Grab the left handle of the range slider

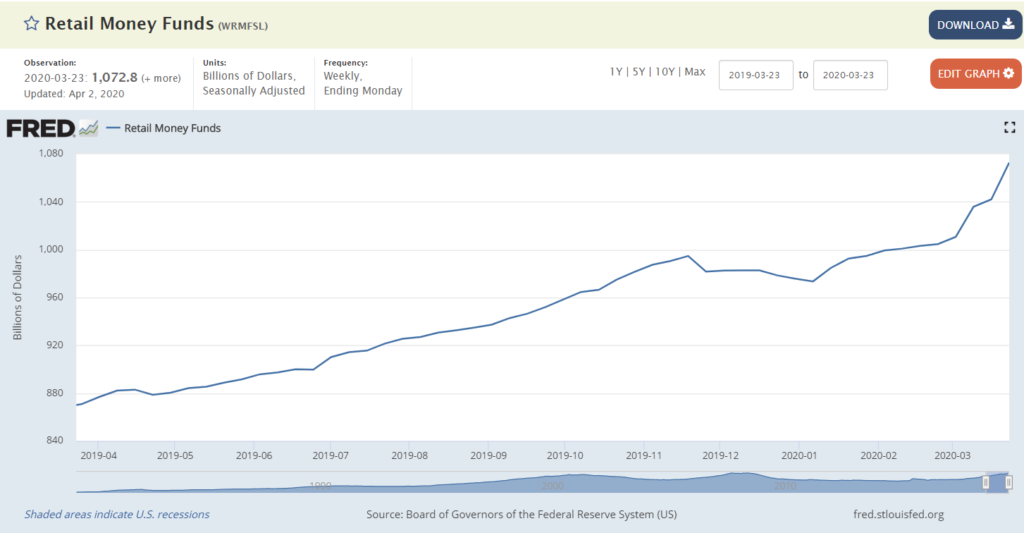[985, 482]
